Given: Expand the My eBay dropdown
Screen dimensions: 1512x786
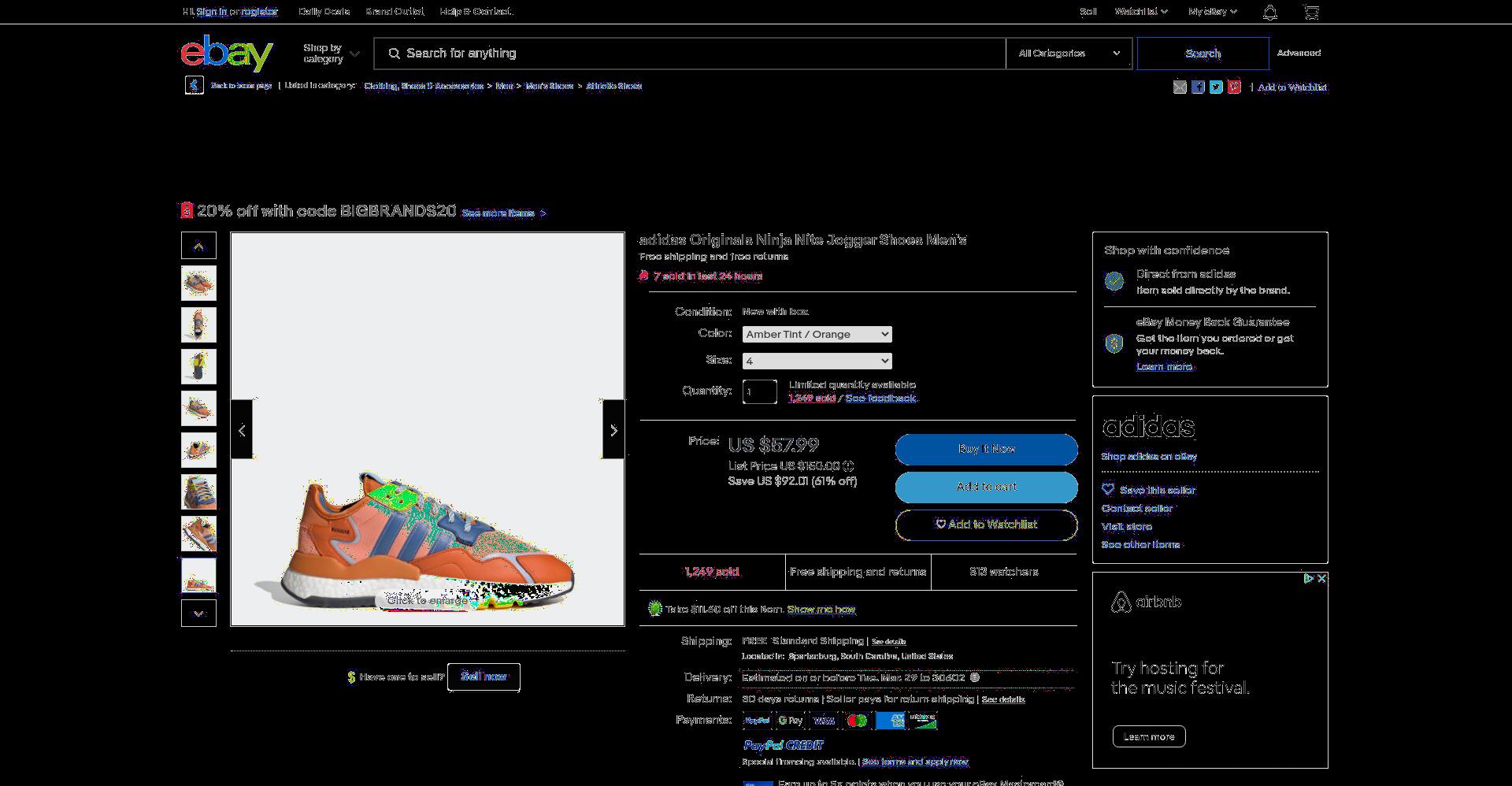Looking at the screenshot, I should [1213, 12].
